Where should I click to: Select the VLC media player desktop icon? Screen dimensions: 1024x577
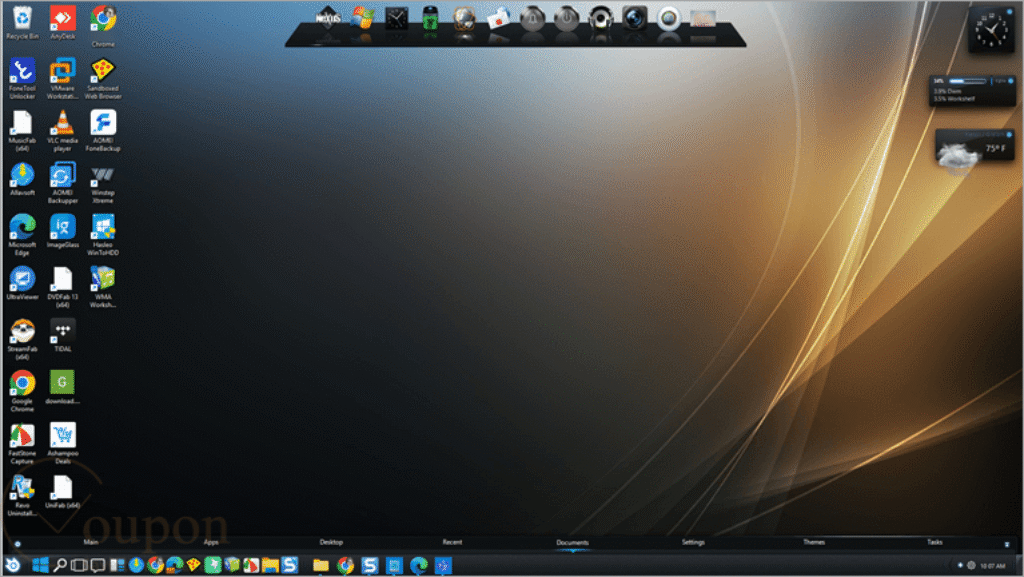click(x=63, y=131)
